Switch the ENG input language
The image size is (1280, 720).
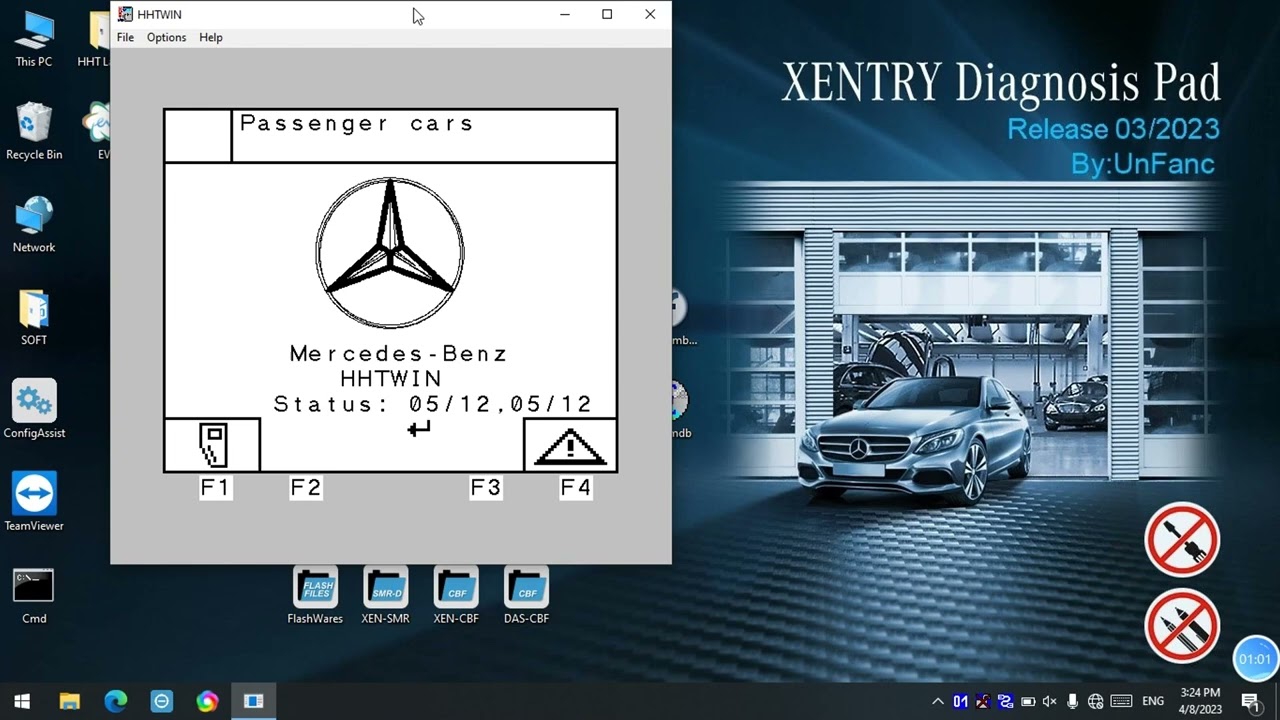click(1153, 701)
